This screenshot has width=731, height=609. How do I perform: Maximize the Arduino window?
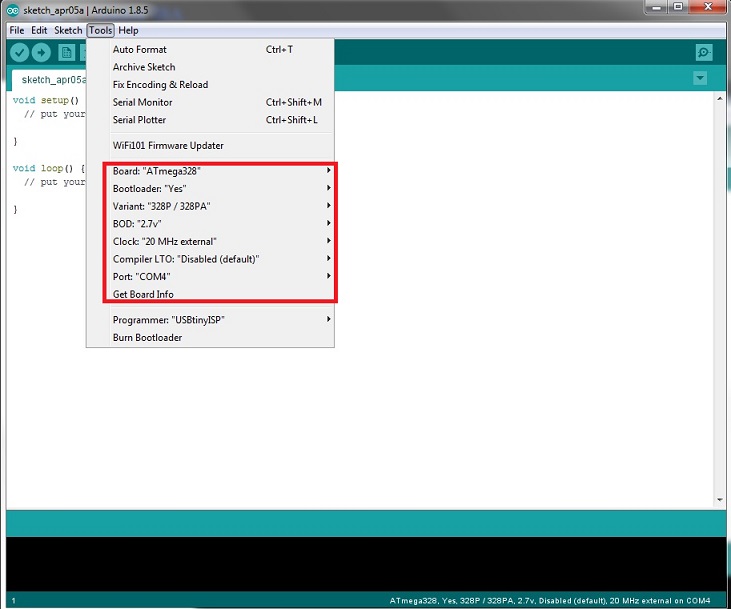coord(678,7)
